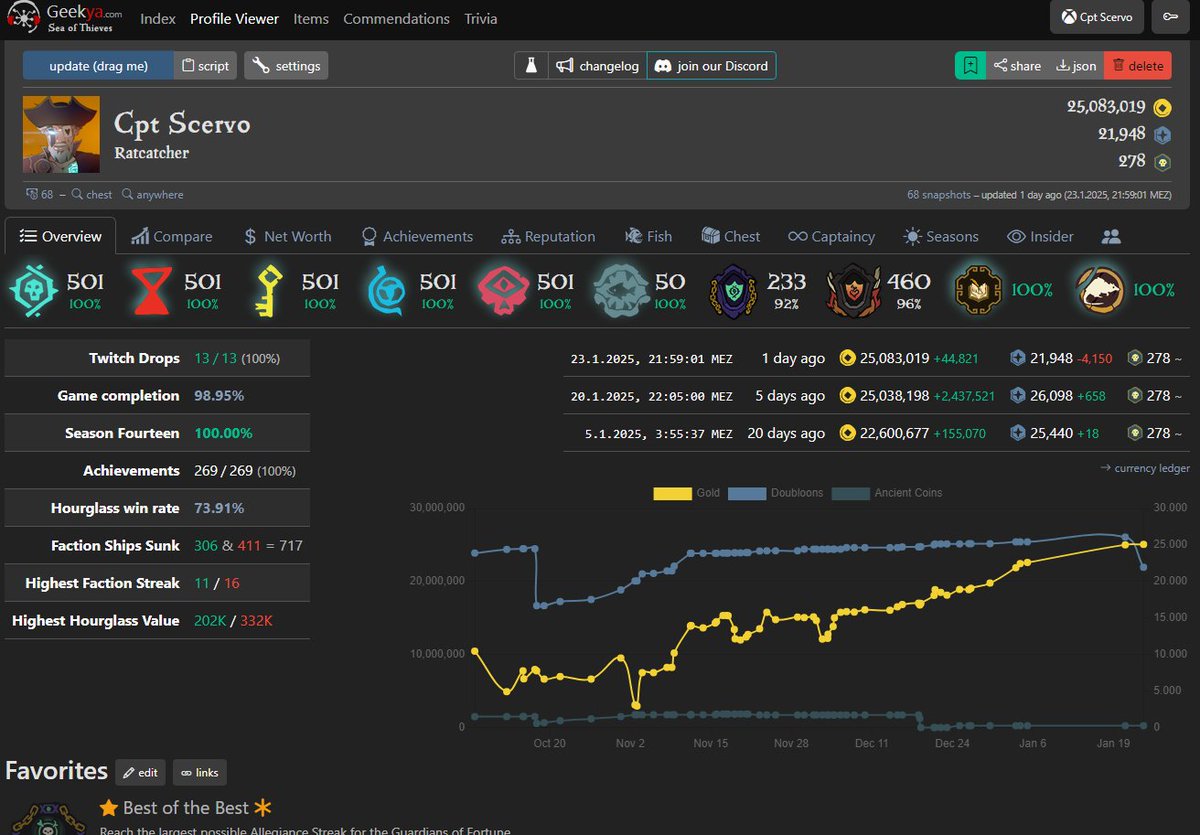Open the friends tab with people icon

click(x=1111, y=237)
